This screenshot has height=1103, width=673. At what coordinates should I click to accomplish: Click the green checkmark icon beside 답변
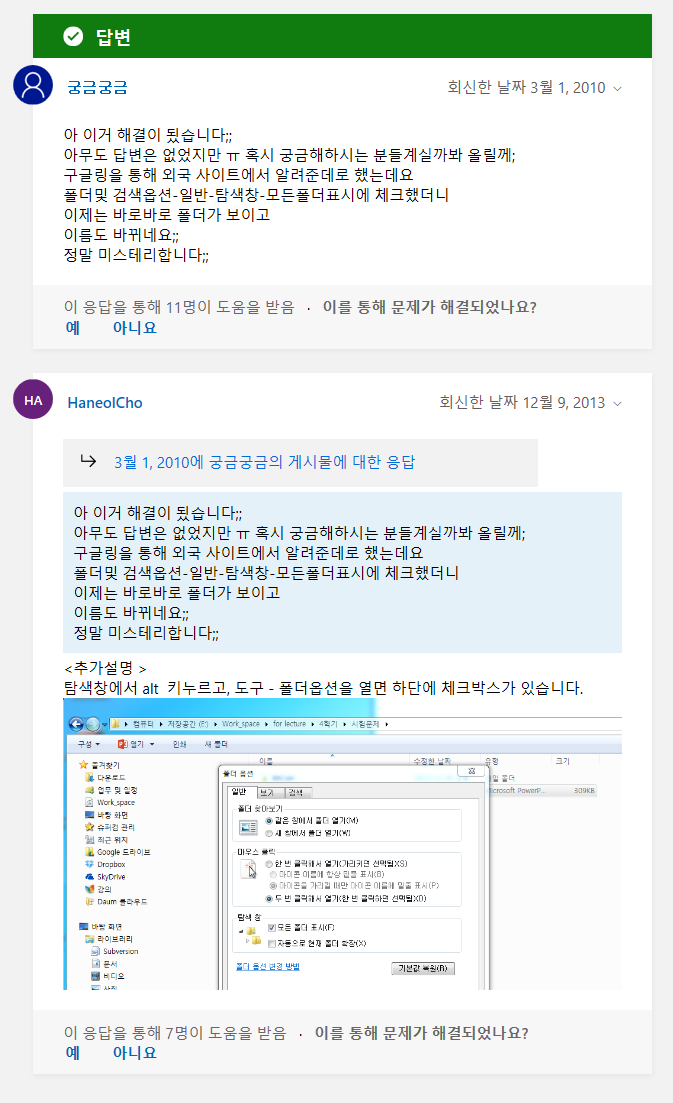pyautogui.click(x=73, y=37)
